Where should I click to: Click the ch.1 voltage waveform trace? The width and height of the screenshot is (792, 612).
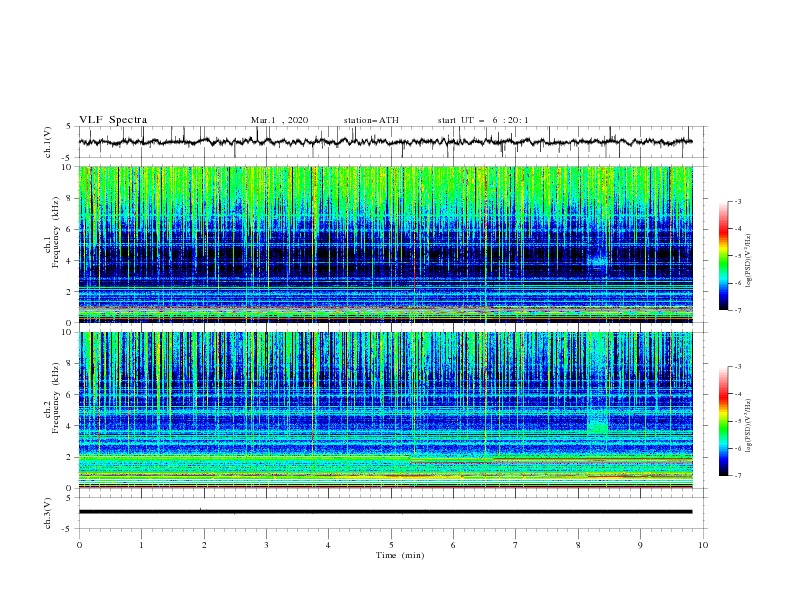(385, 142)
